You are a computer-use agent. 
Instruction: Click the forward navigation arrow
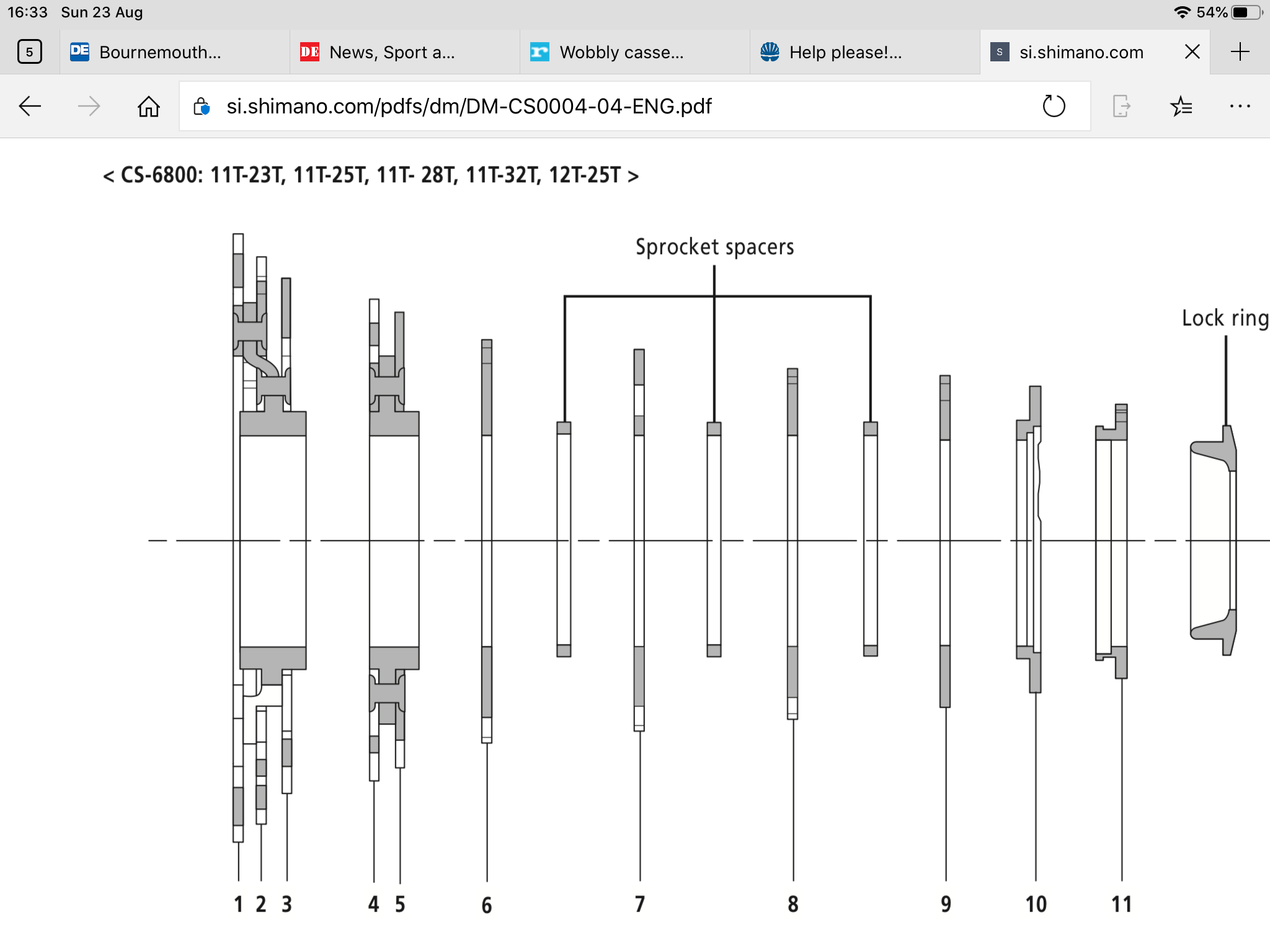tap(89, 107)
